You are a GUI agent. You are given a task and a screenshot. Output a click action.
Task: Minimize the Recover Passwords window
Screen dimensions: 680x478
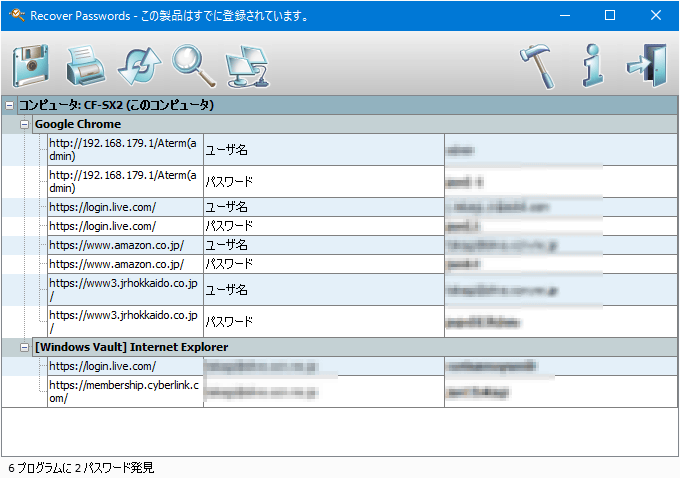pyautogui.click(x=565, y=16)
